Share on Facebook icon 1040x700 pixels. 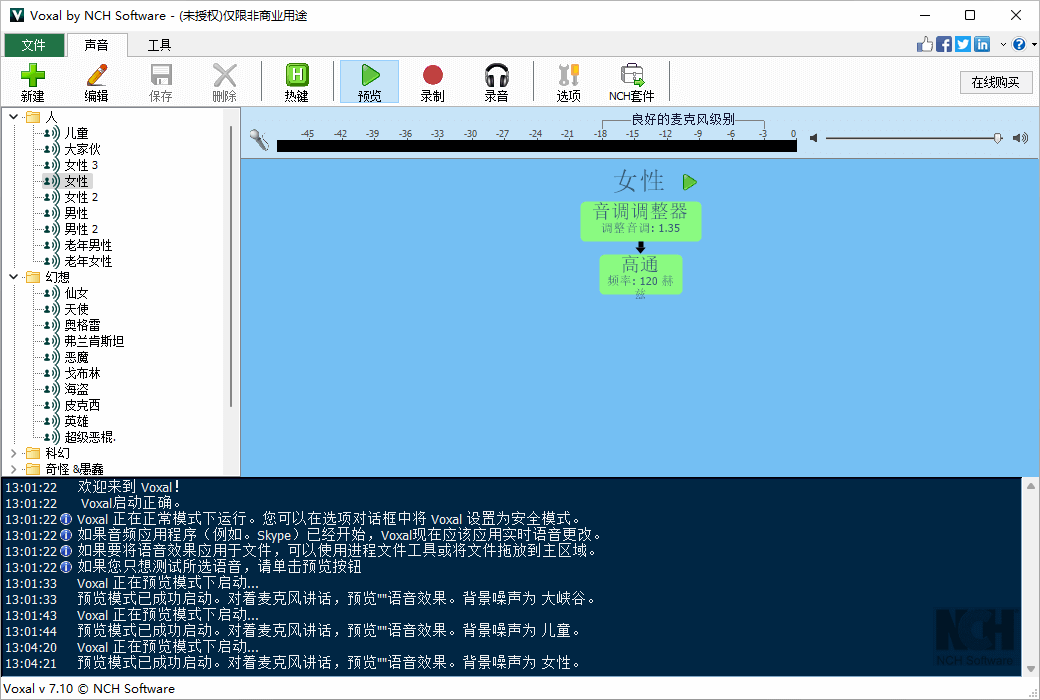(x=944, y=44)
